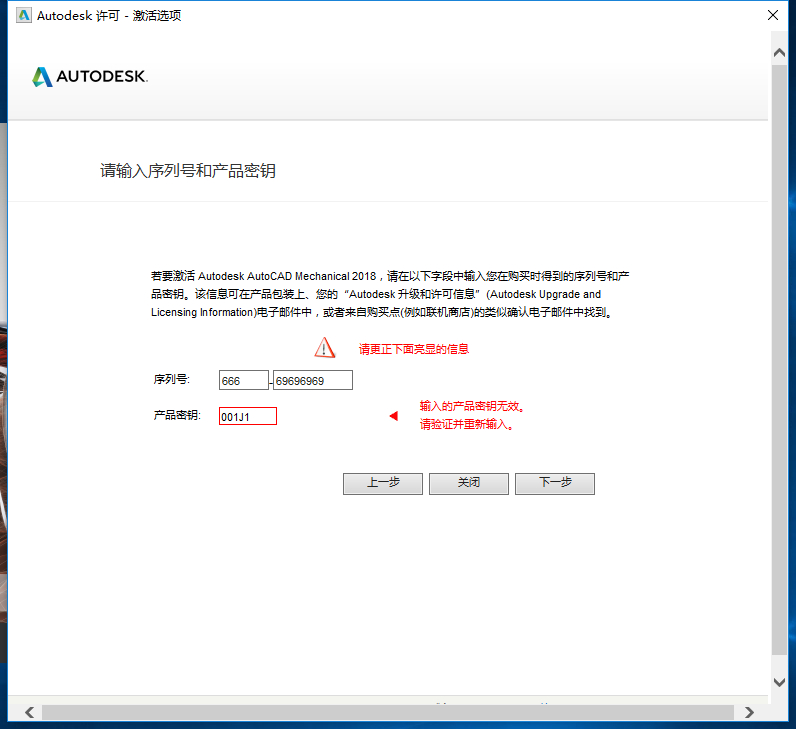Click the horizontal scrollbar right arrow

click(x=749, y=712)
